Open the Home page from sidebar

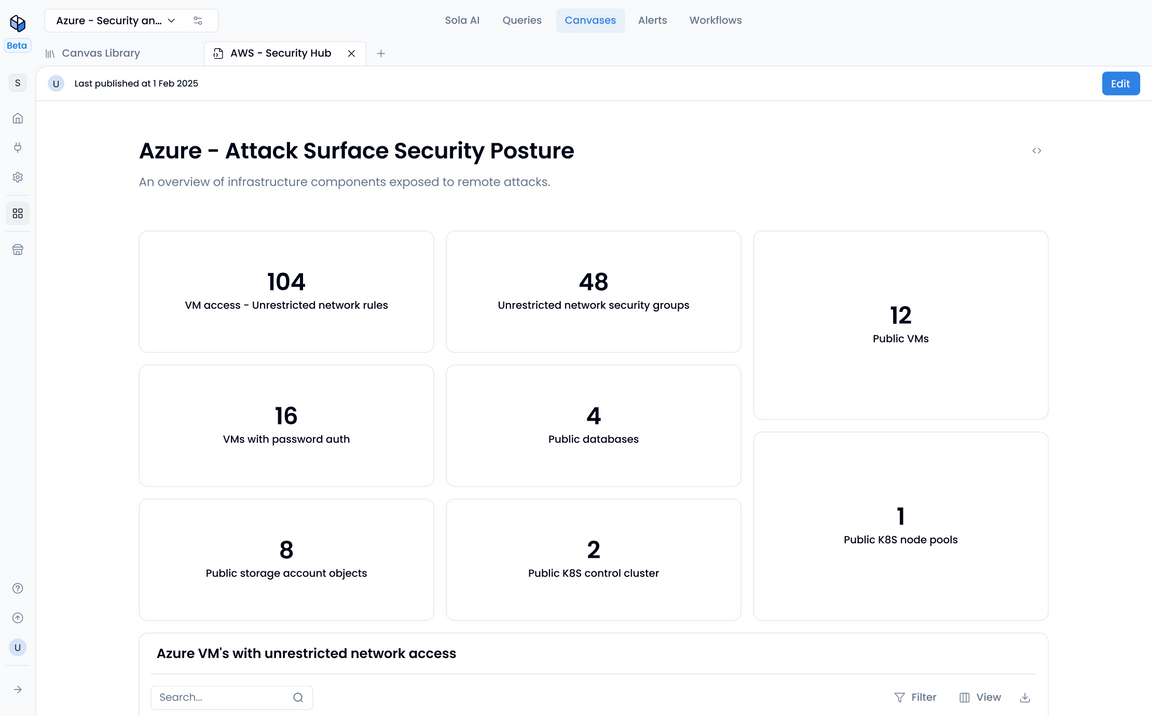point(18,118)
